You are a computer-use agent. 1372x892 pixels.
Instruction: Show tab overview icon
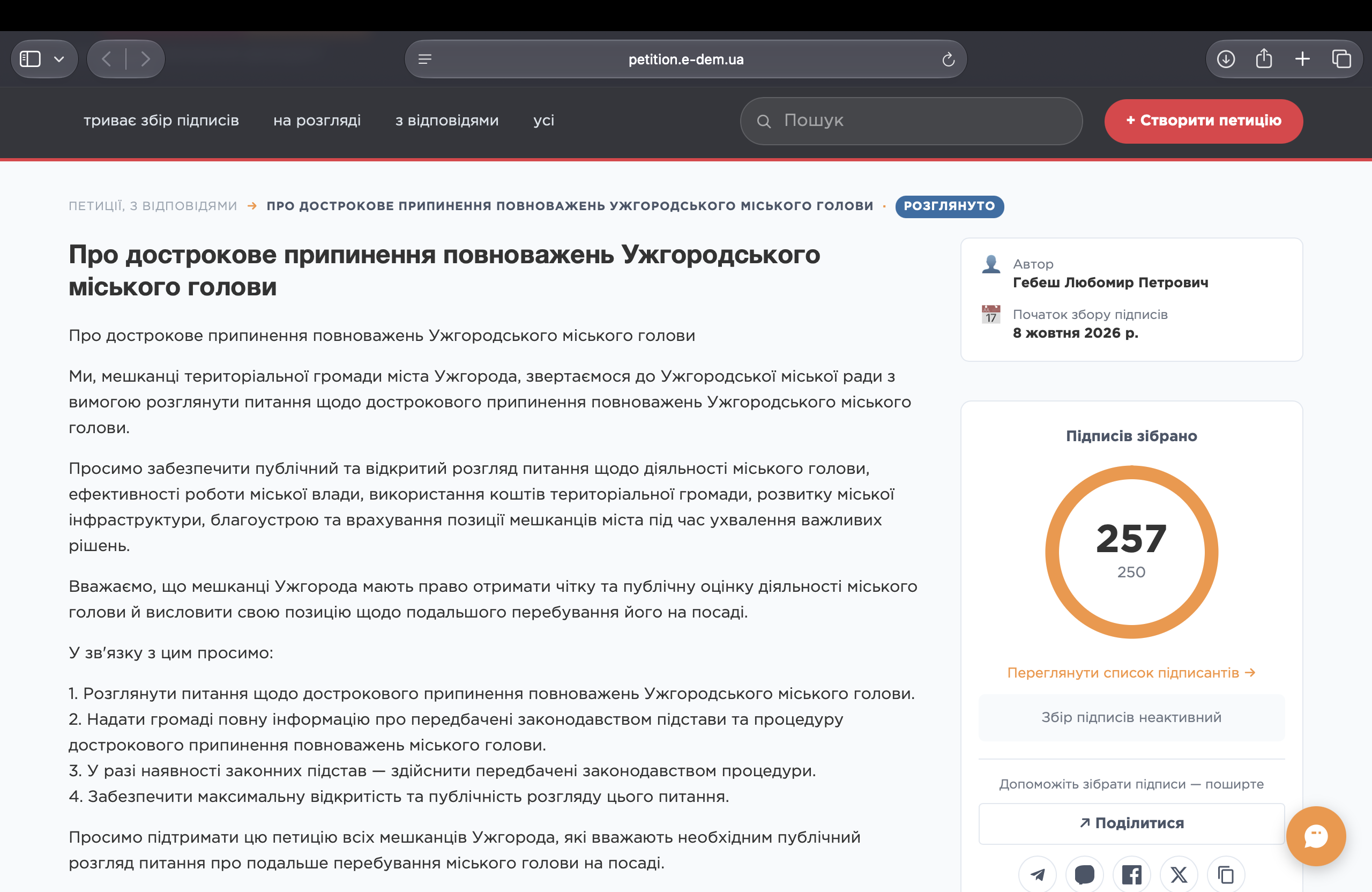tap(1341, 59)
